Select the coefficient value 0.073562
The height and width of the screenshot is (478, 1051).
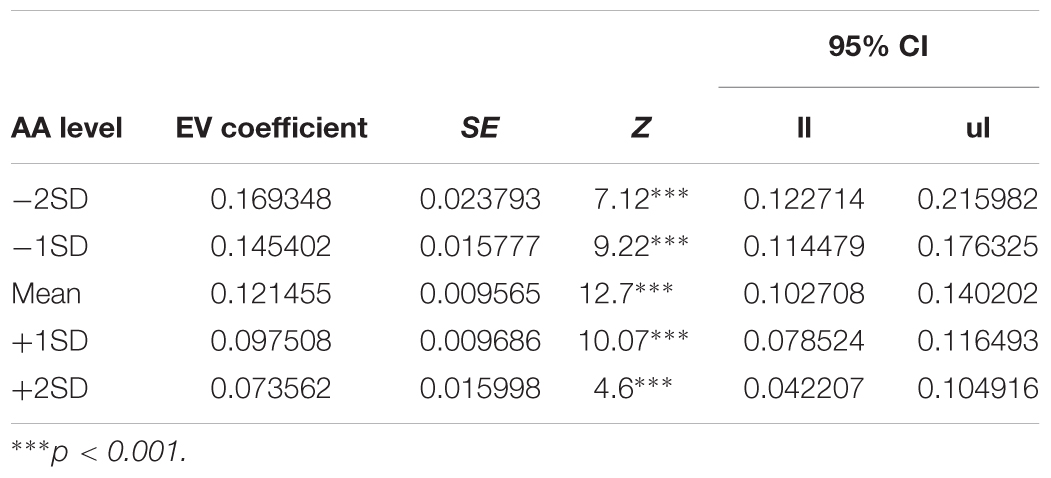tap(271, 389)
